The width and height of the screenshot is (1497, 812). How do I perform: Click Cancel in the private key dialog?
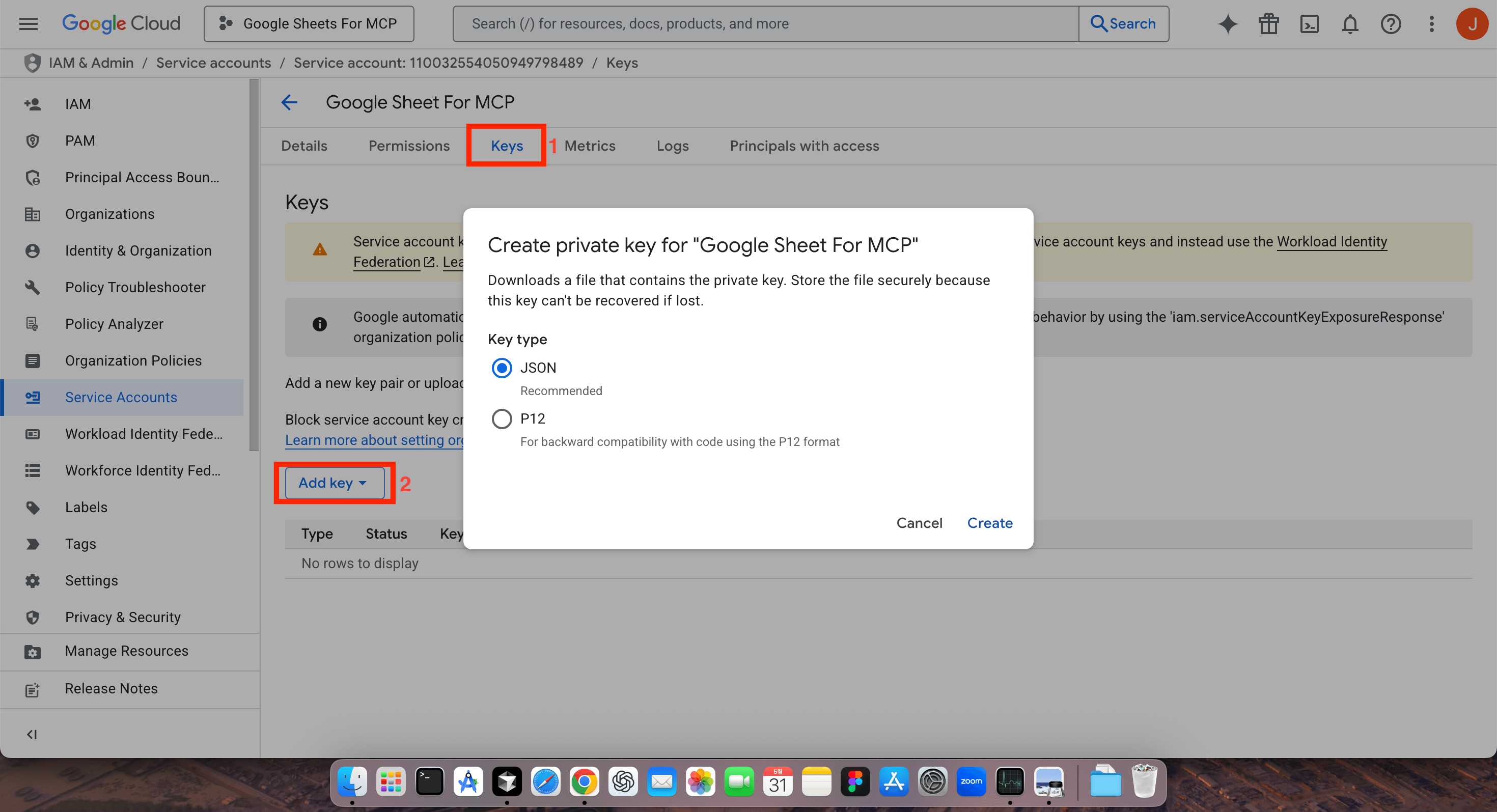click(919, 523)
